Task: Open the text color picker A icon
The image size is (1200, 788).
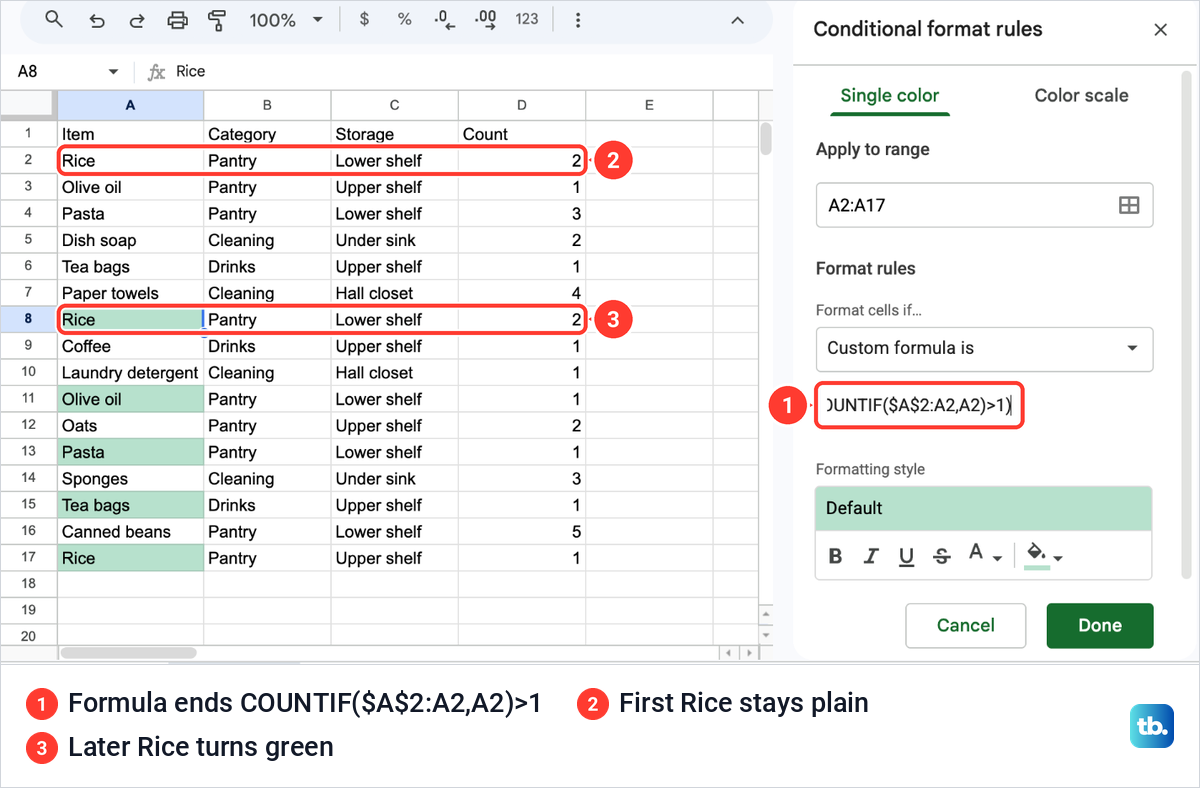Action: pyautogui.click(x=984, y=555)
